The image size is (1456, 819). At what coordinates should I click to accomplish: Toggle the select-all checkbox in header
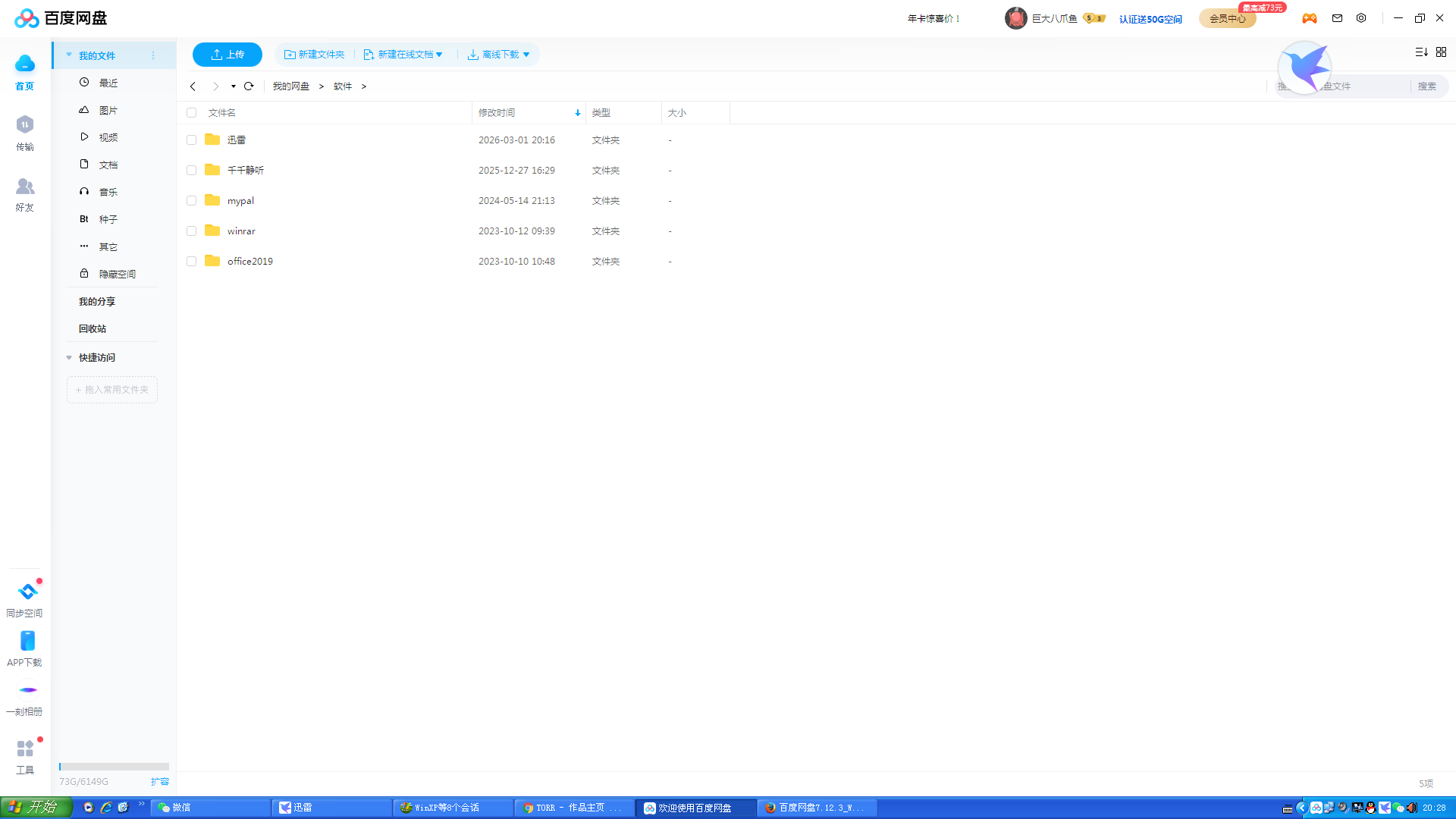tap(192, 113)
